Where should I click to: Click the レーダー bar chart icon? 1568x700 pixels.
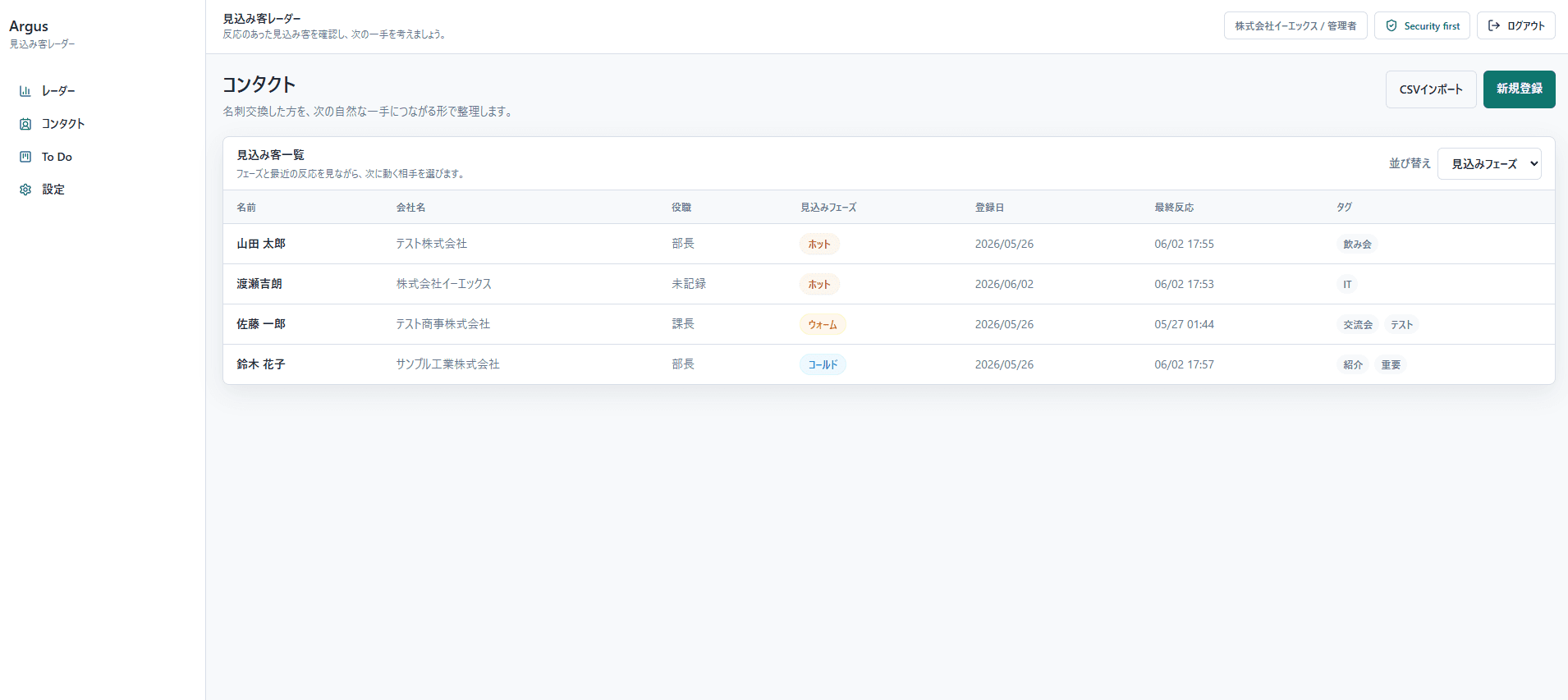pos(25,91)
